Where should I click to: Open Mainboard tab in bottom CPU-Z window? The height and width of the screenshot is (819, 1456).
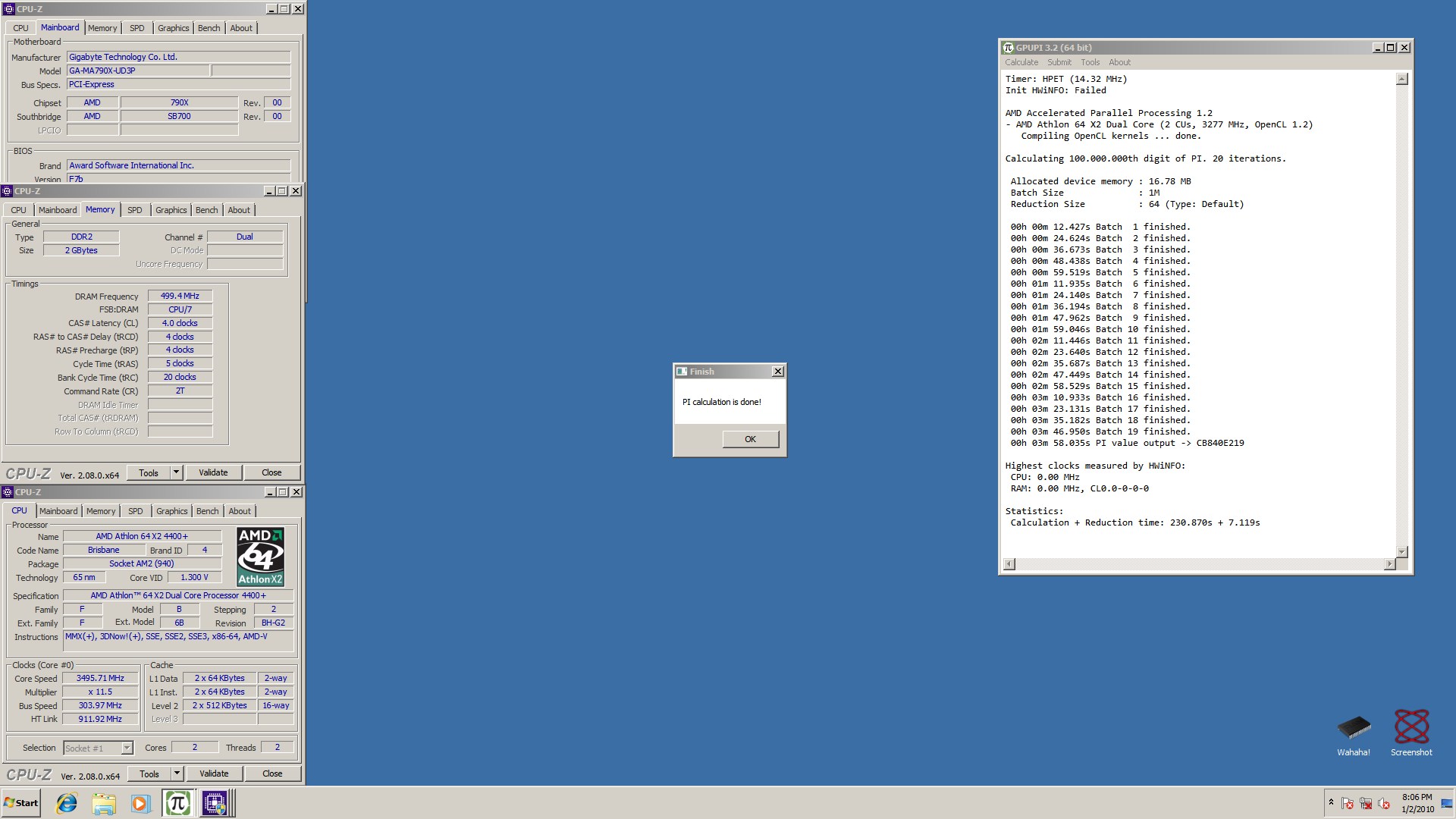pos(58,511)
